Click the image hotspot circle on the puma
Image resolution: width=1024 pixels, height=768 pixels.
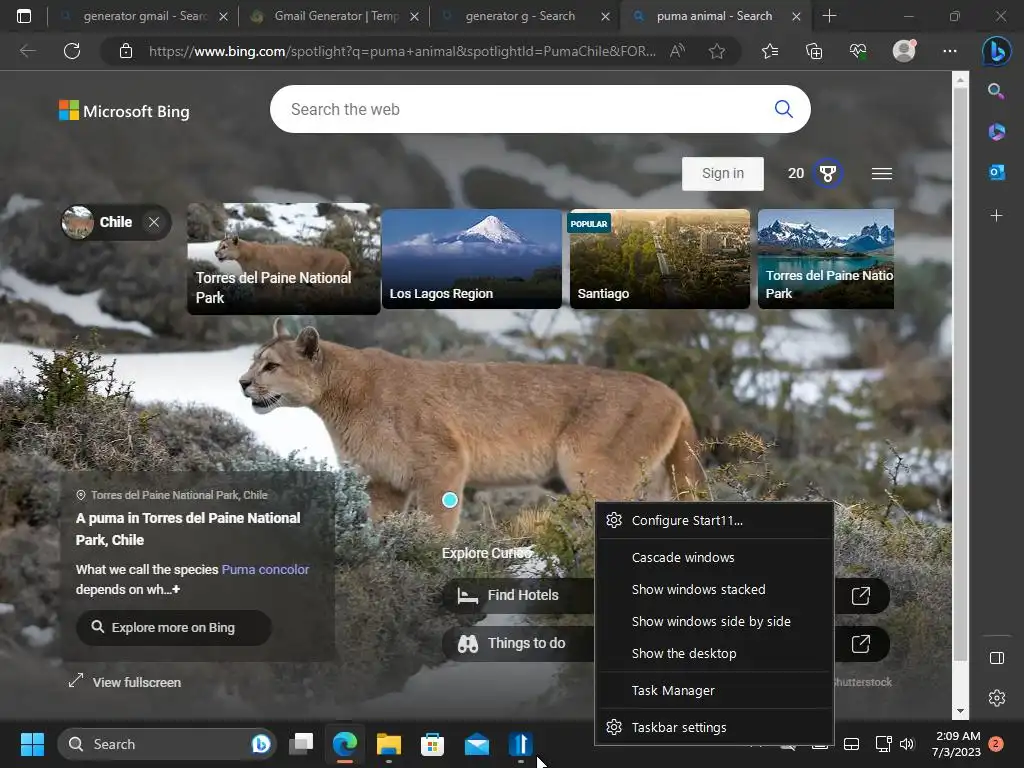click(x=449, y=500)
